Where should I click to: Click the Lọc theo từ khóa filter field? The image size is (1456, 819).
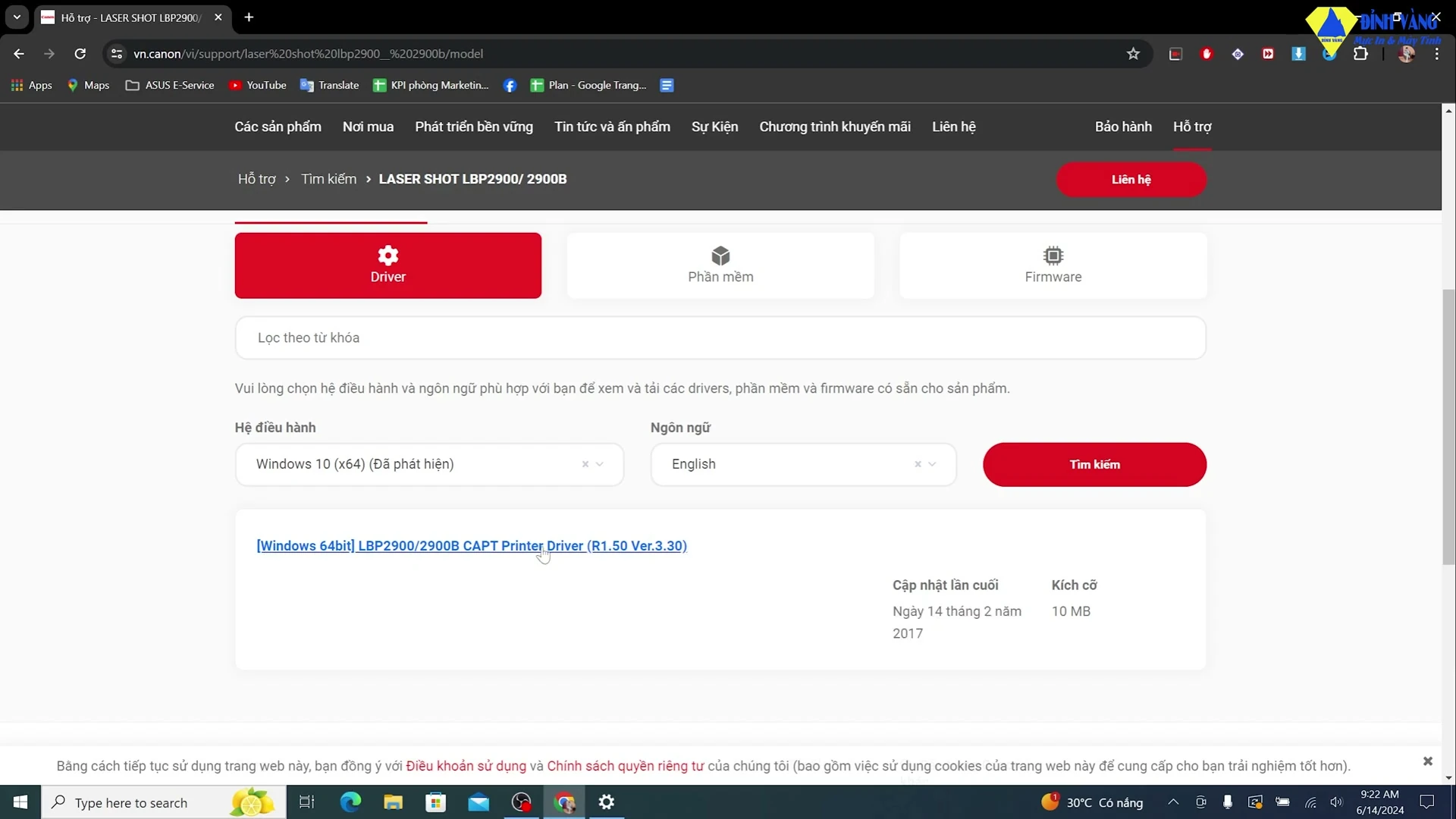pyautogui.click(x=720, y=338)
